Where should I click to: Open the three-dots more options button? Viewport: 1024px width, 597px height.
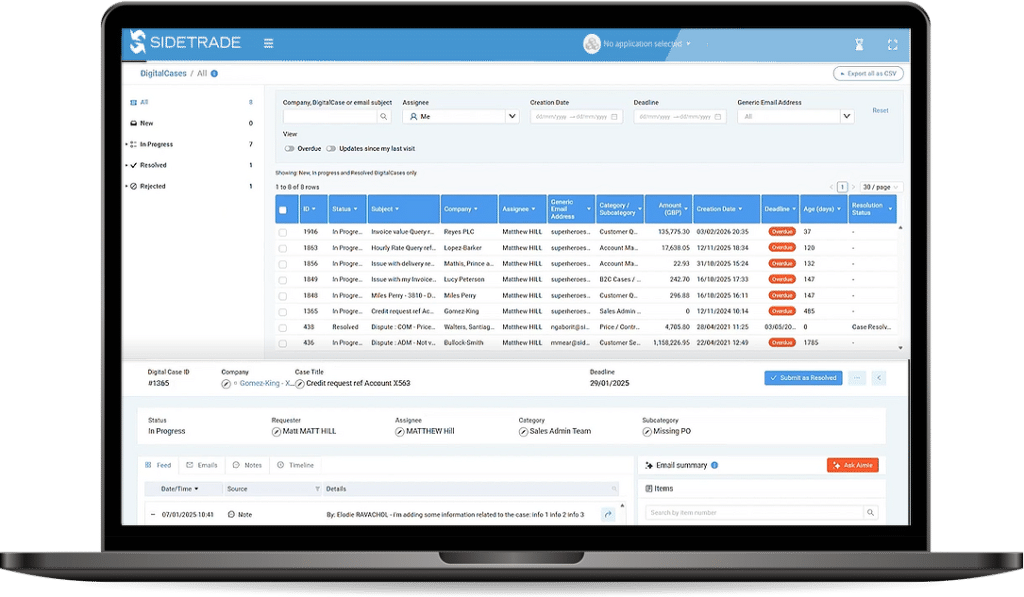click(x=856, y=378)
